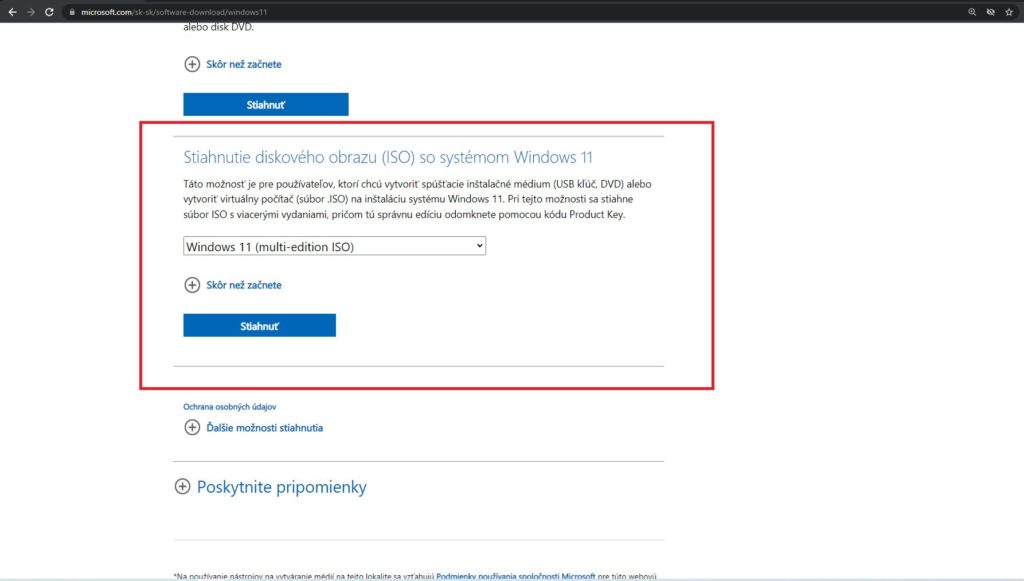Reload the page with refresh icon
The image size is (1024, 581).
pyautogui.click(x=49, y=11)
